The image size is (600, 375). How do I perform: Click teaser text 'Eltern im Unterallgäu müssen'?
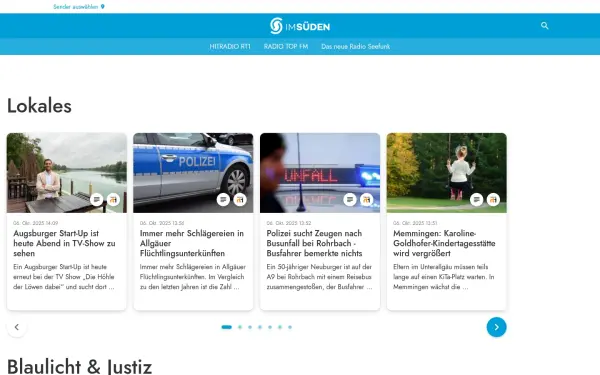443,277
